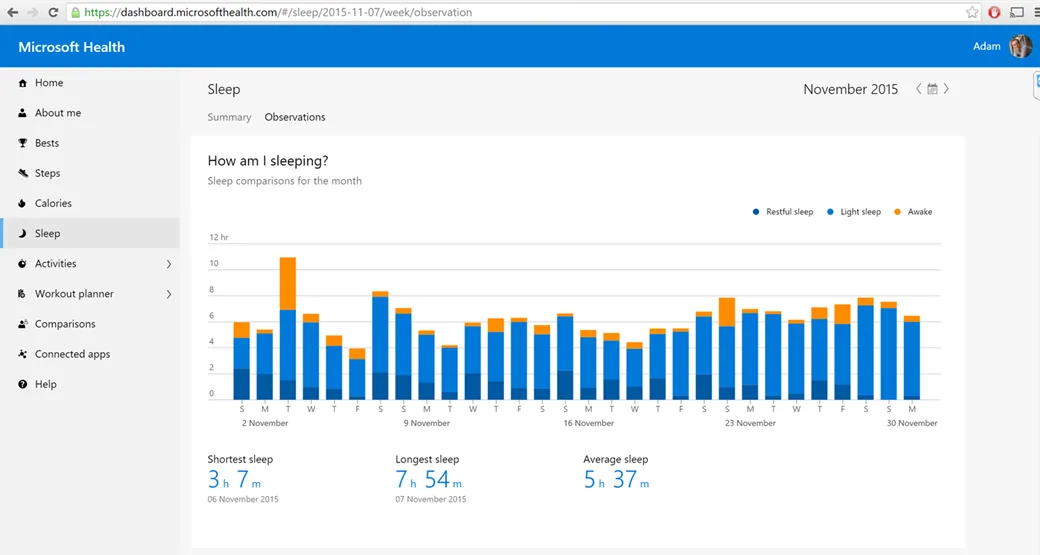
Task: Open Home from the sidebar
Action: [x=90, y=83]
